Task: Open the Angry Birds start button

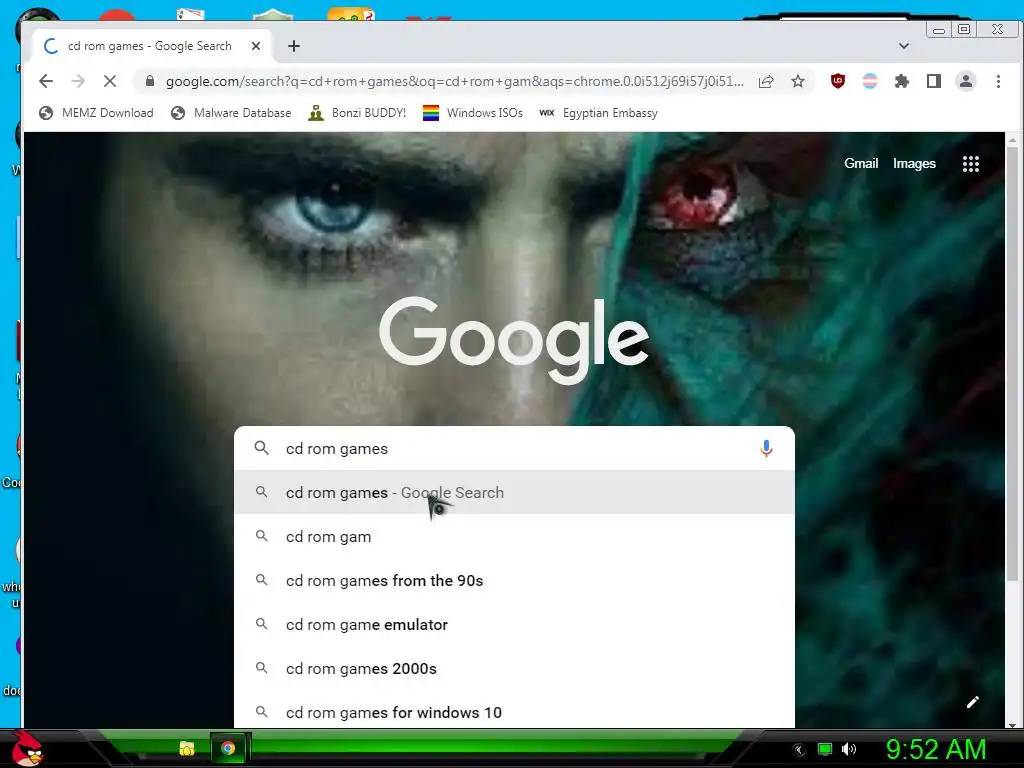Action: 27,748
